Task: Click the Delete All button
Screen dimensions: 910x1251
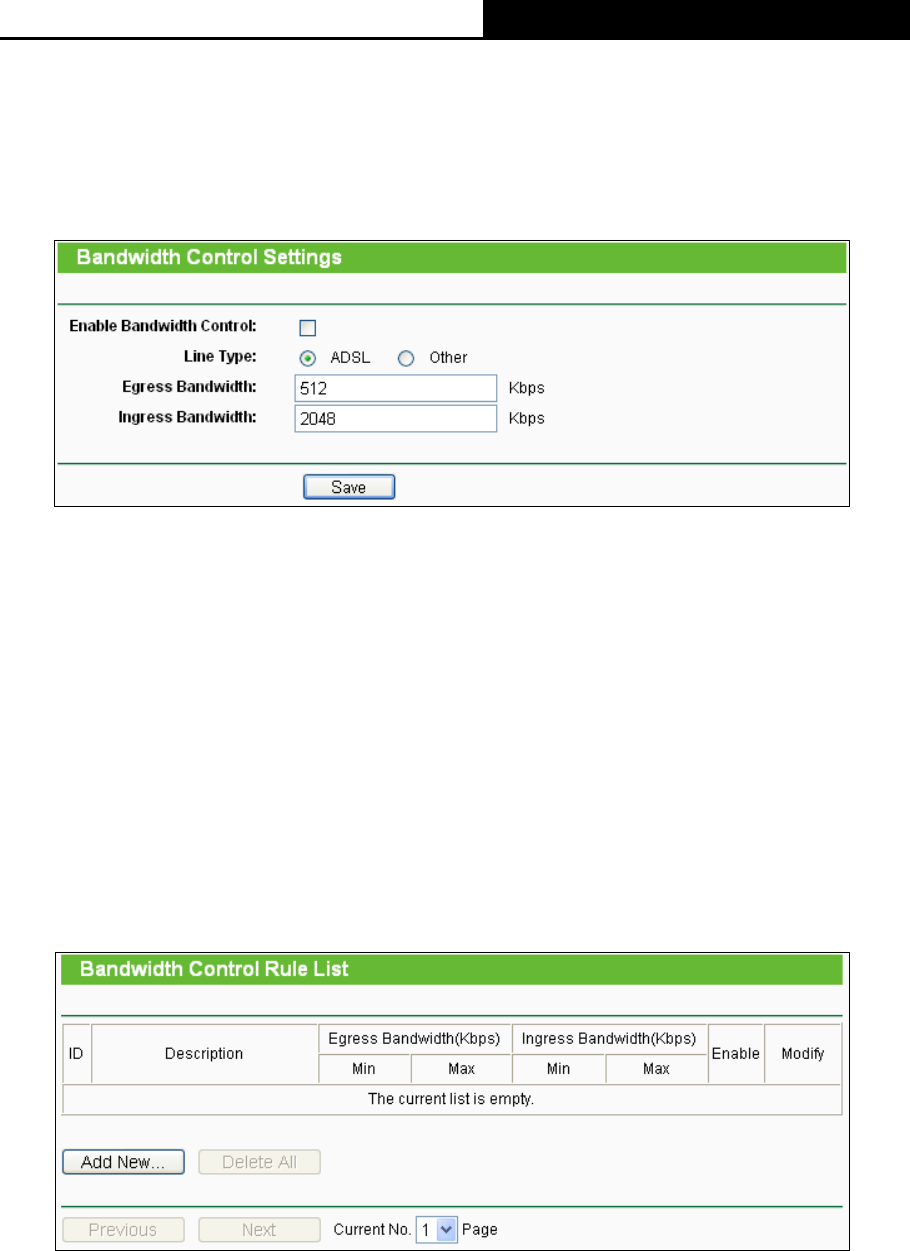Action: [x=260, y=1162]
